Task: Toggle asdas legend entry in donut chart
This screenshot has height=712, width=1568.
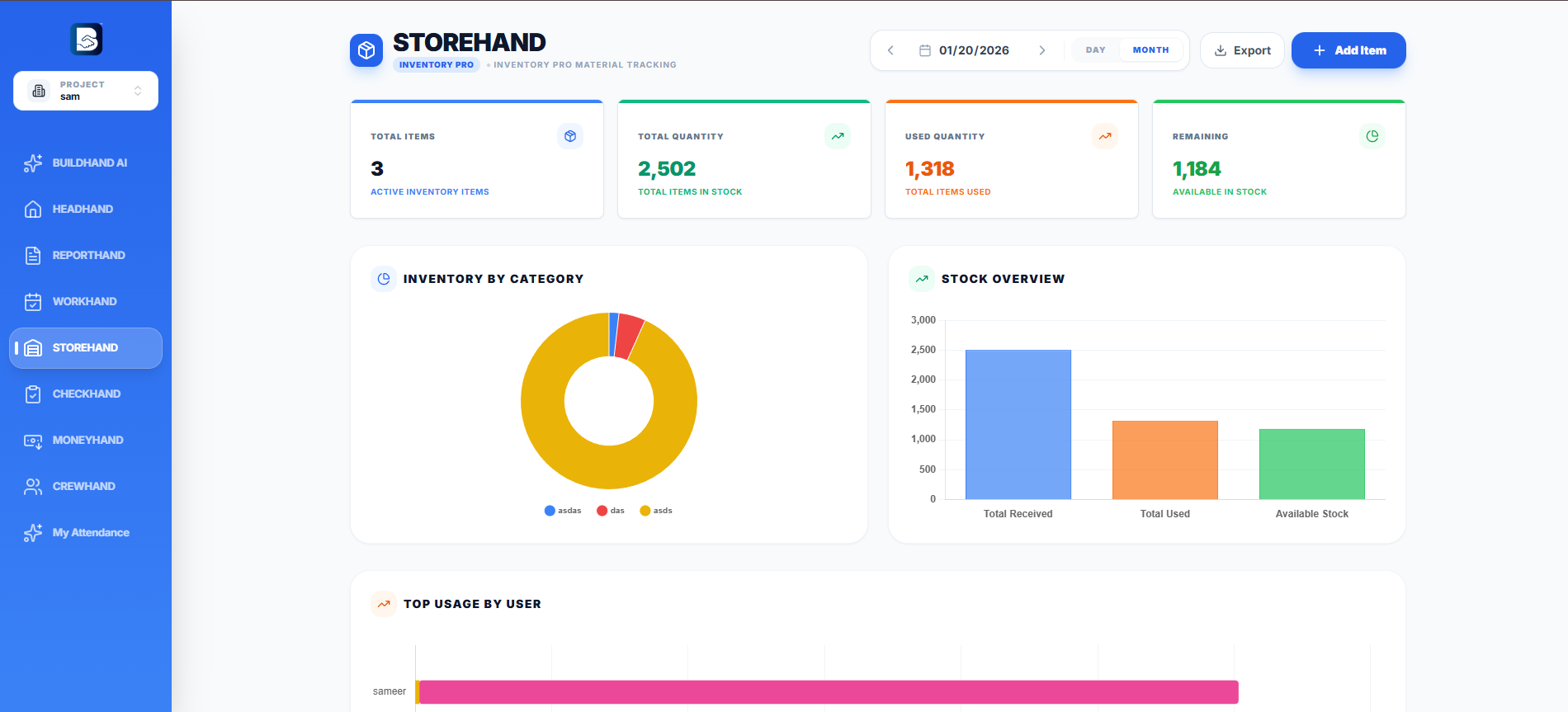Action: (x=563, y=511)
